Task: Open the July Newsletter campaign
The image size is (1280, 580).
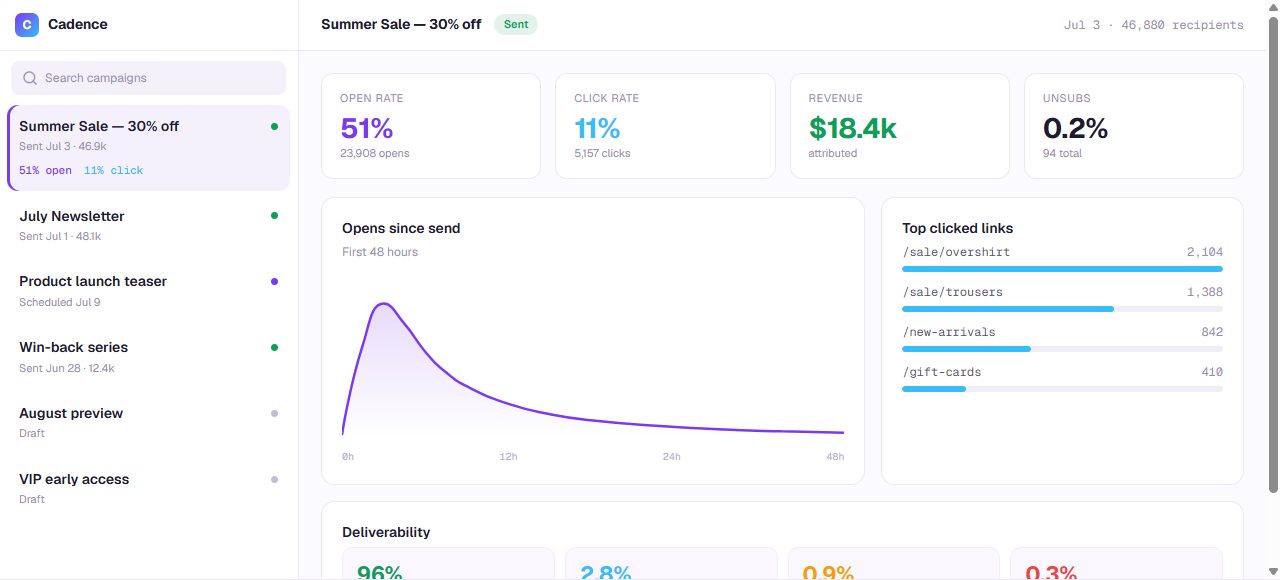Action: (148, 226)
